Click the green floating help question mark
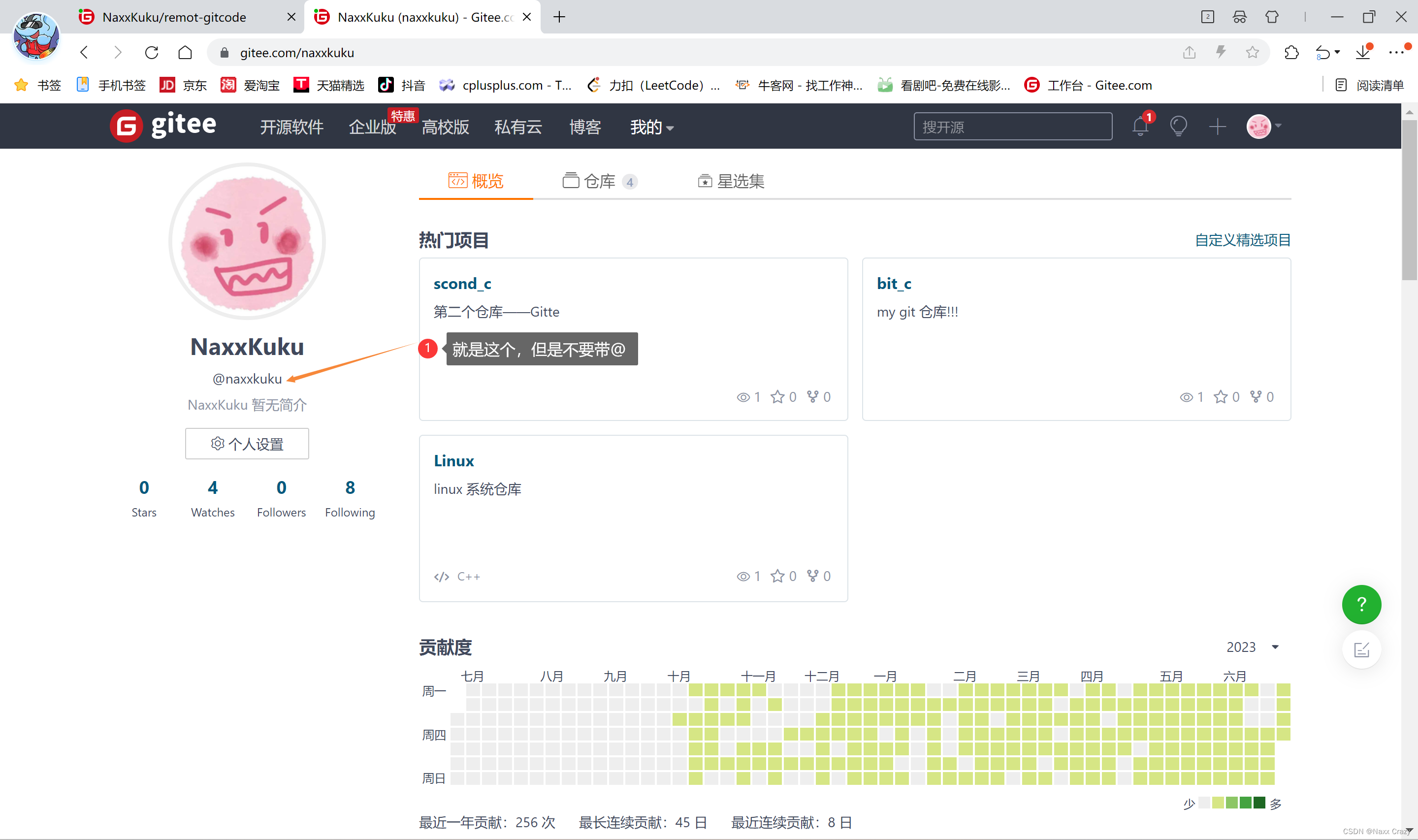This screenshot has width=1418, height=840. (x=1361, y=605)
